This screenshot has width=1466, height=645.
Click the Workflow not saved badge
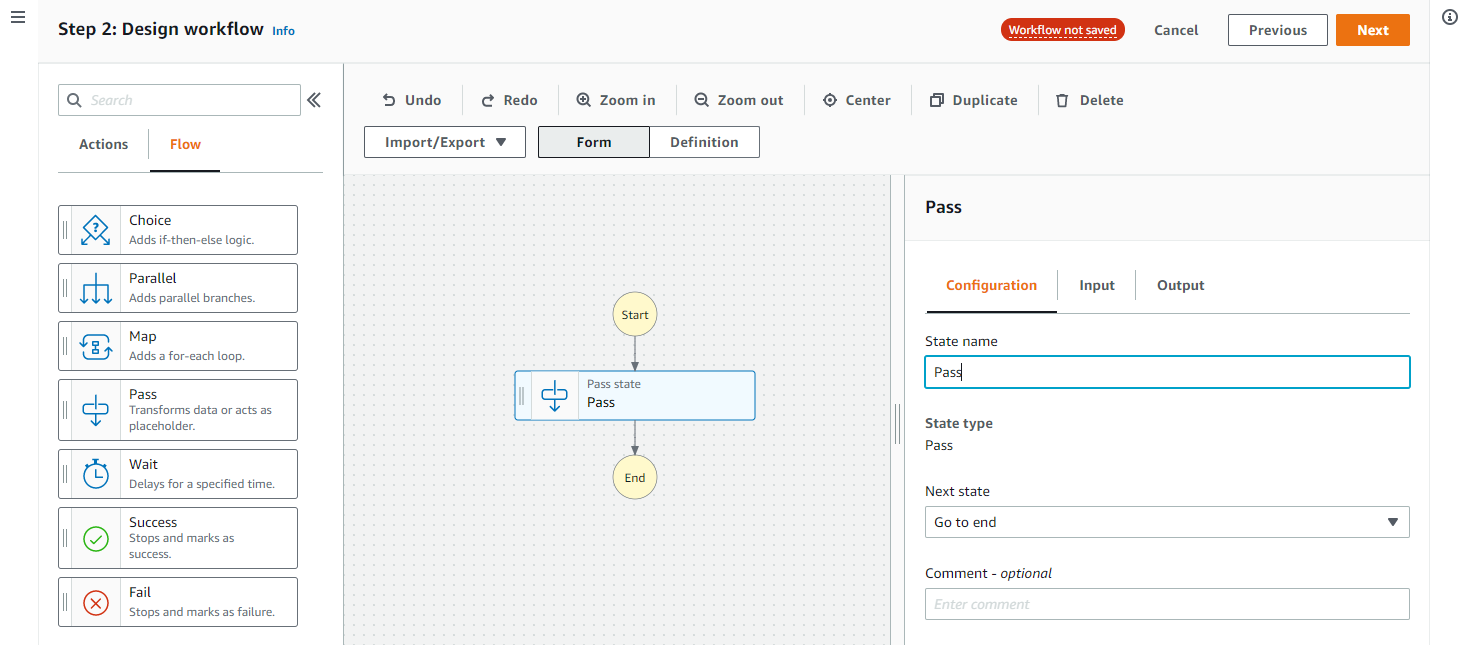(x=1063, y=30)
